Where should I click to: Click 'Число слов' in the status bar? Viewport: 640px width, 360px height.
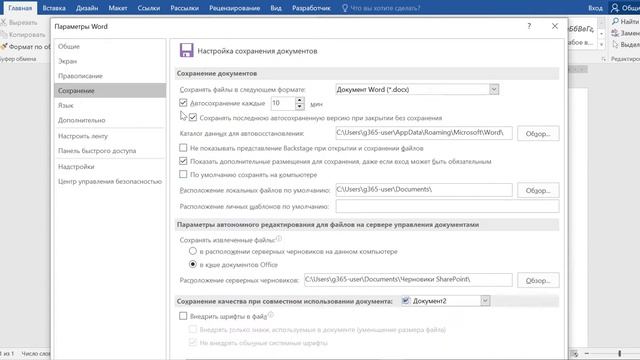(x=36, y=353)
